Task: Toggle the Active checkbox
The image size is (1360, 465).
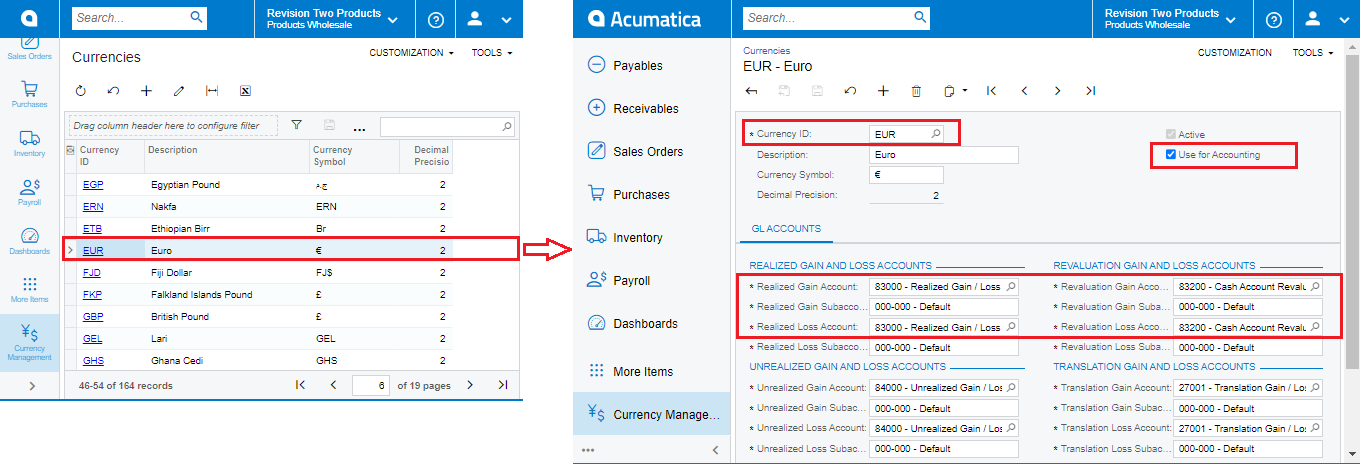Action: pos(1171,134)
